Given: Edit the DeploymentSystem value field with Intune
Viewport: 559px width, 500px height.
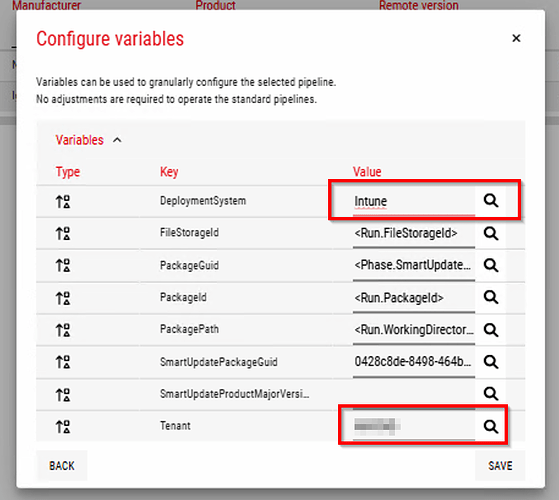Looking at the screenshot, I should [x=414, y=201].
